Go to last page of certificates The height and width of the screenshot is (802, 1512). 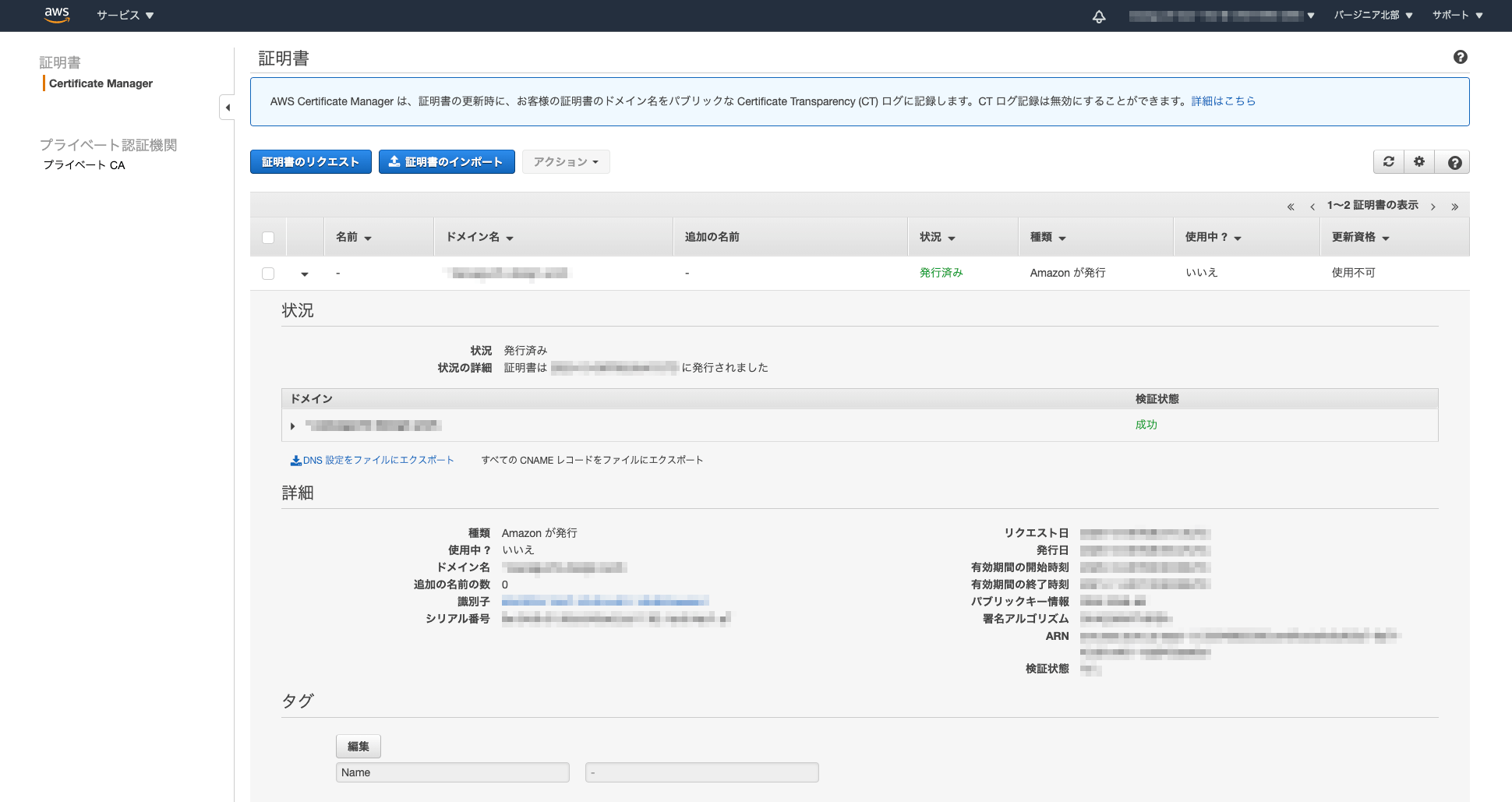pyautogui.click(x=1454, y=207)
